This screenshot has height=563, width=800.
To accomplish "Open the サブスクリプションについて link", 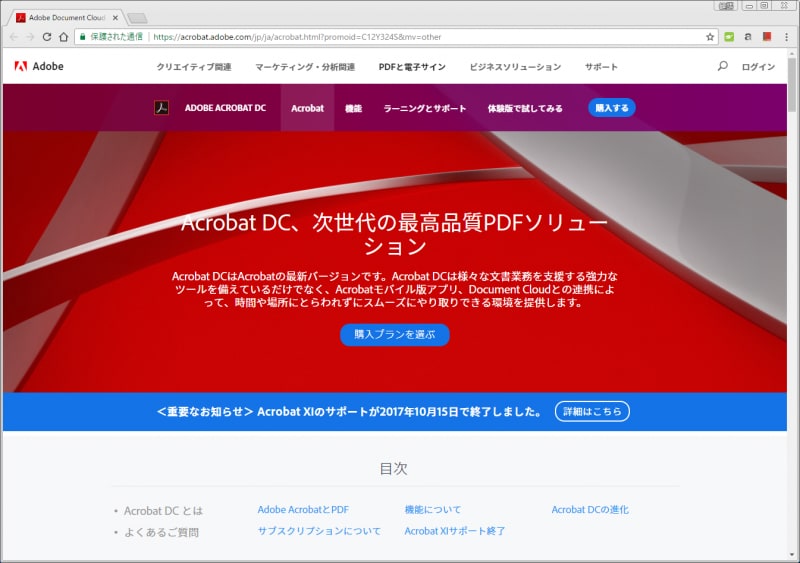I will click(319, 531).
